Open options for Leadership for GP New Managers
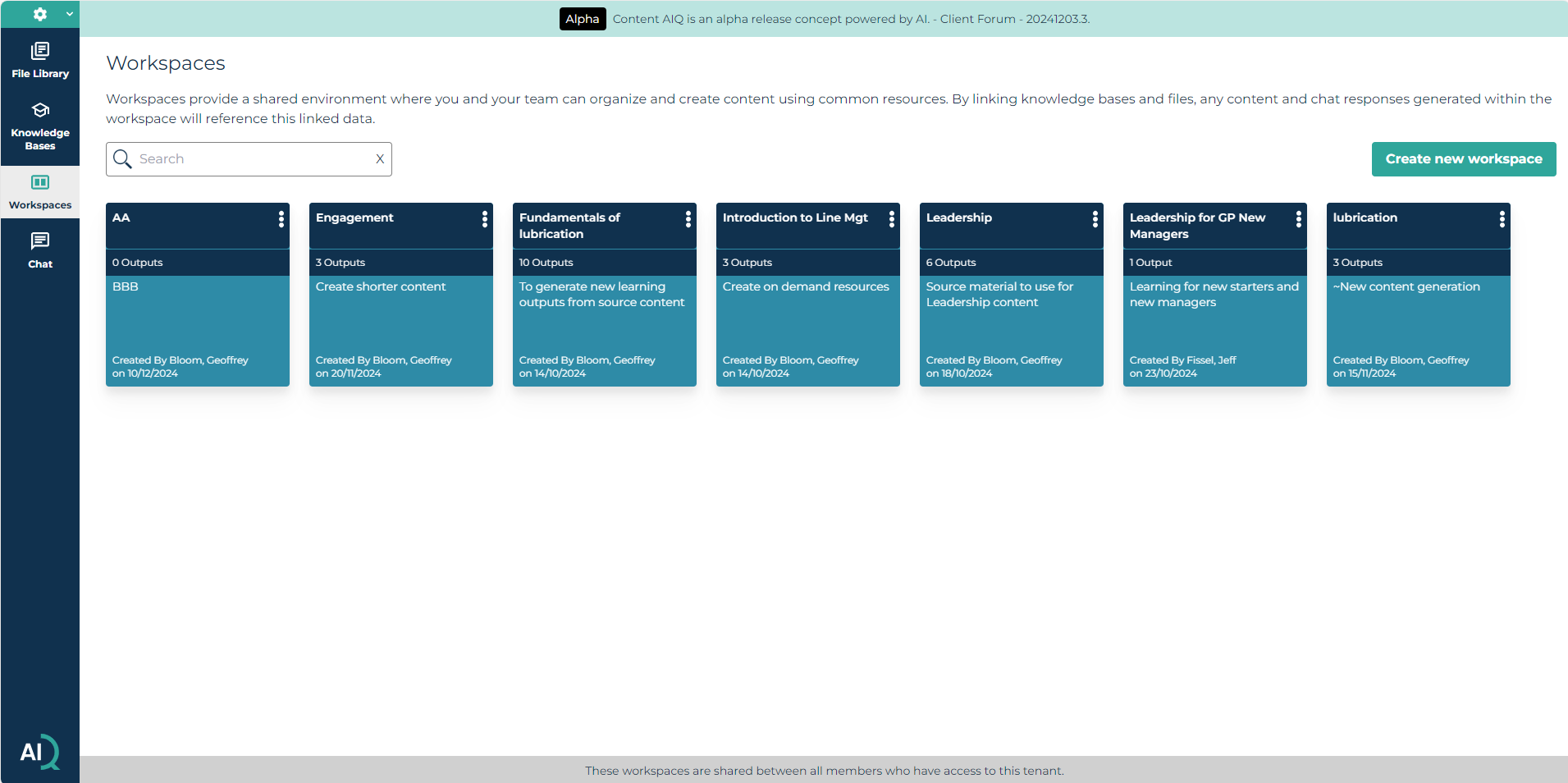 [x=1299, y=219]
